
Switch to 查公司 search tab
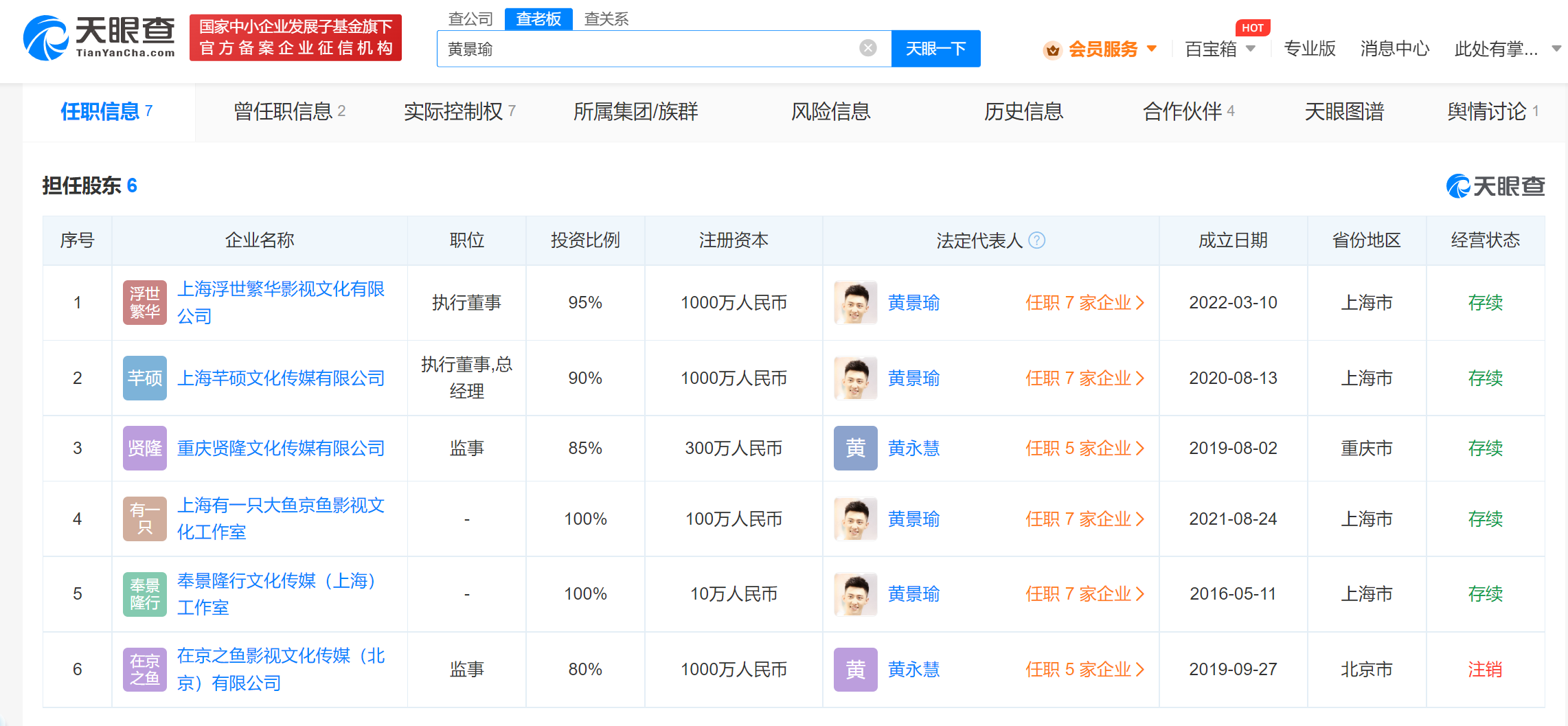point(470,19)
